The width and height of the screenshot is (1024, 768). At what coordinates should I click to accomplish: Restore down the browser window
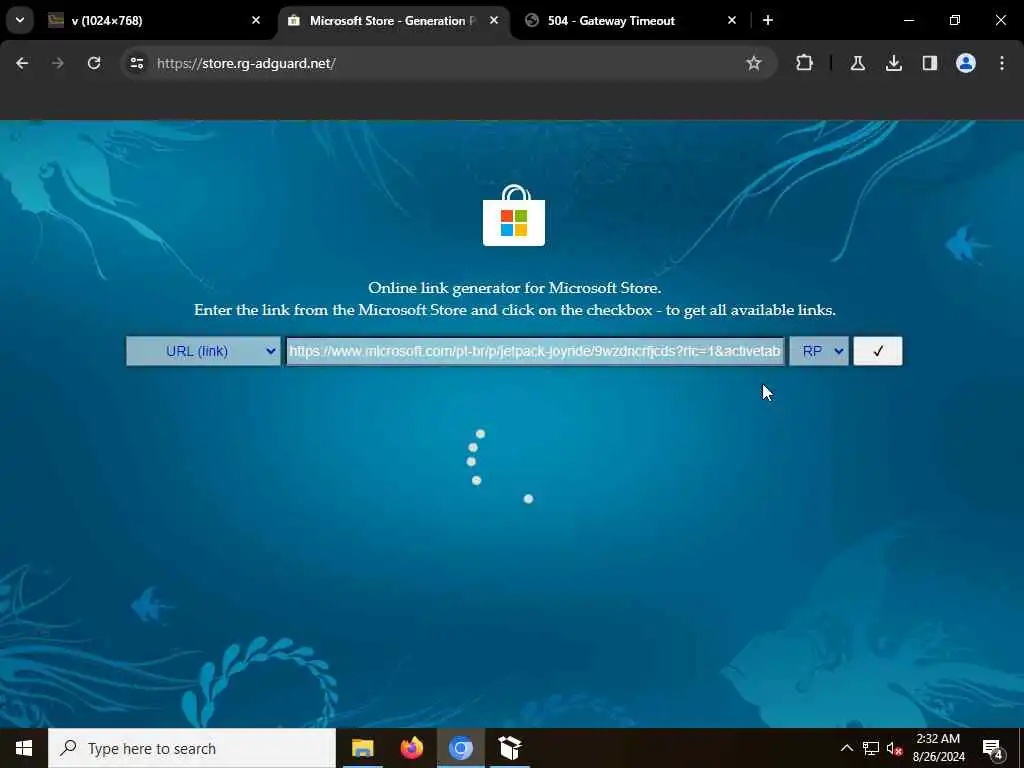[x=955, y=20]
